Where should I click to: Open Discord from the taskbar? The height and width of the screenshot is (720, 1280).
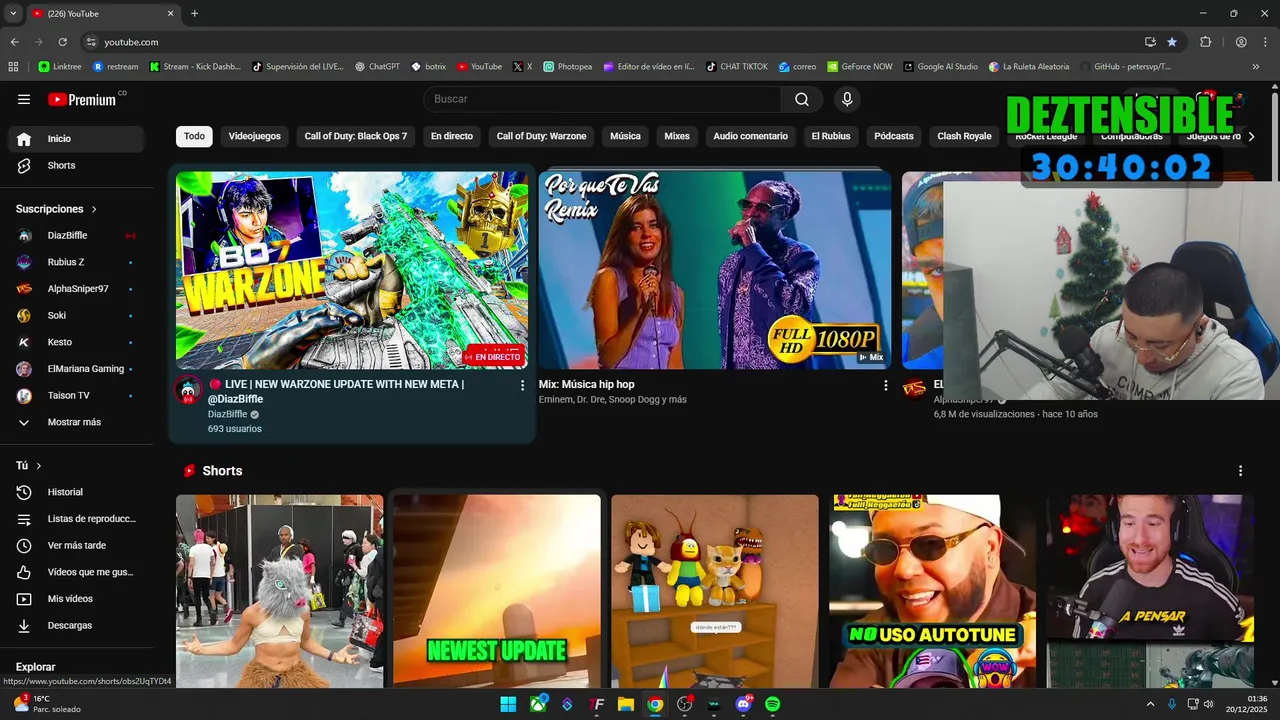(743, 704)
